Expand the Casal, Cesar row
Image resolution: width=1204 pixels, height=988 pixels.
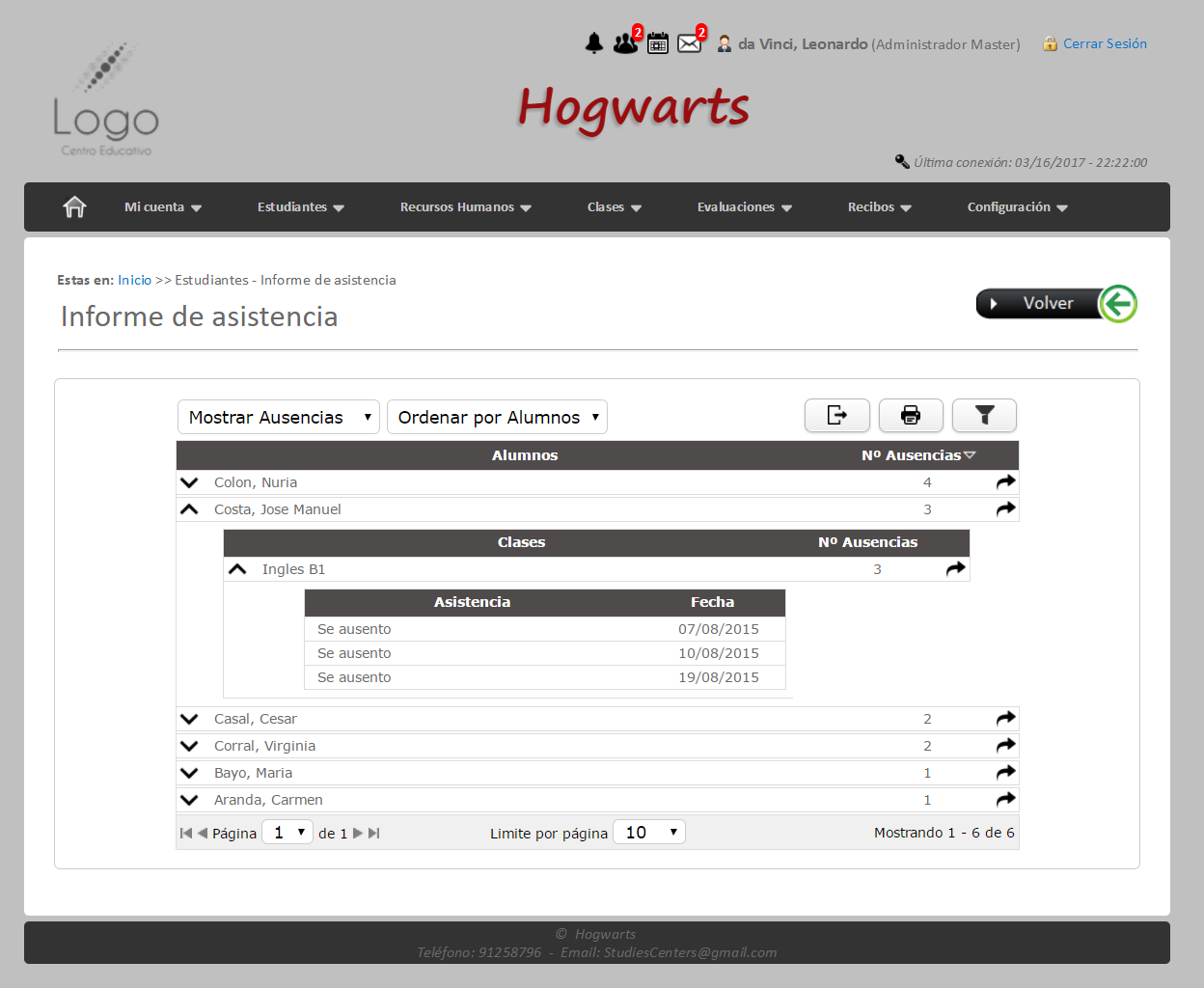tap(190, 719)
